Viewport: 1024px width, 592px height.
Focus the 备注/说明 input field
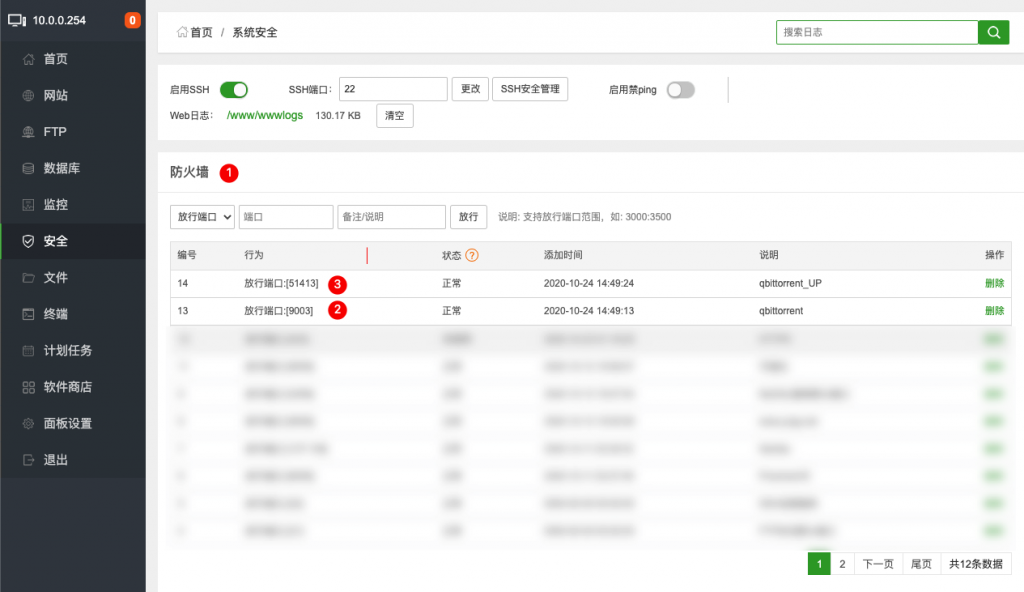coord(391,217)
